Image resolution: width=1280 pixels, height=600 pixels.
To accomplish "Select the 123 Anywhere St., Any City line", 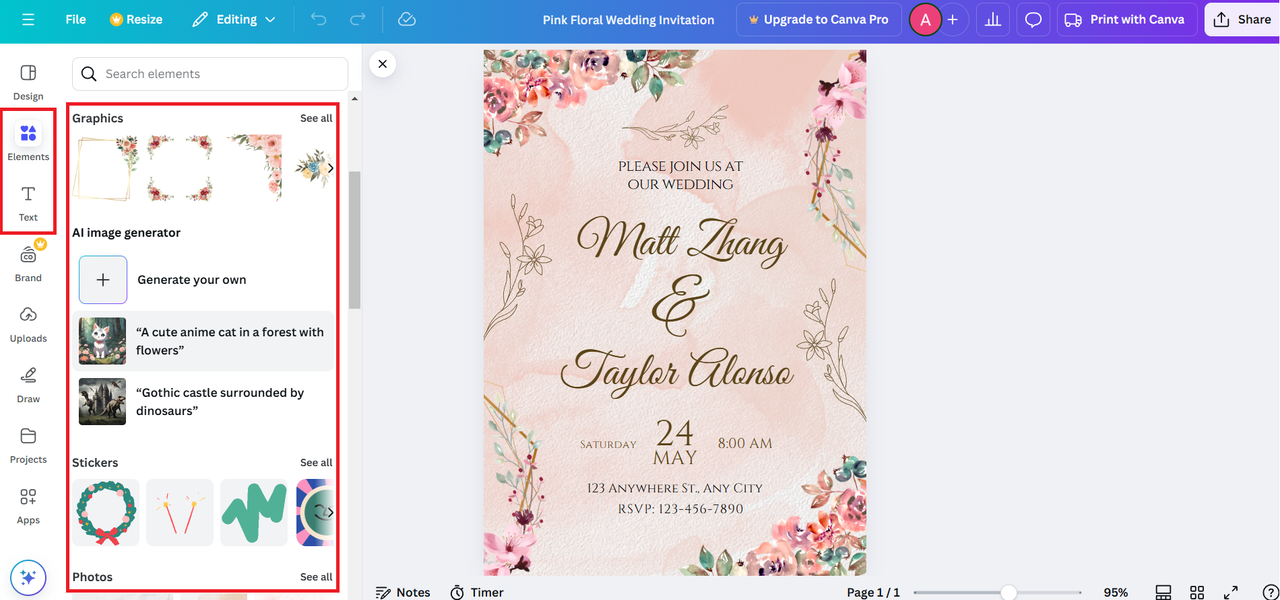I will [x=675, y=488].
